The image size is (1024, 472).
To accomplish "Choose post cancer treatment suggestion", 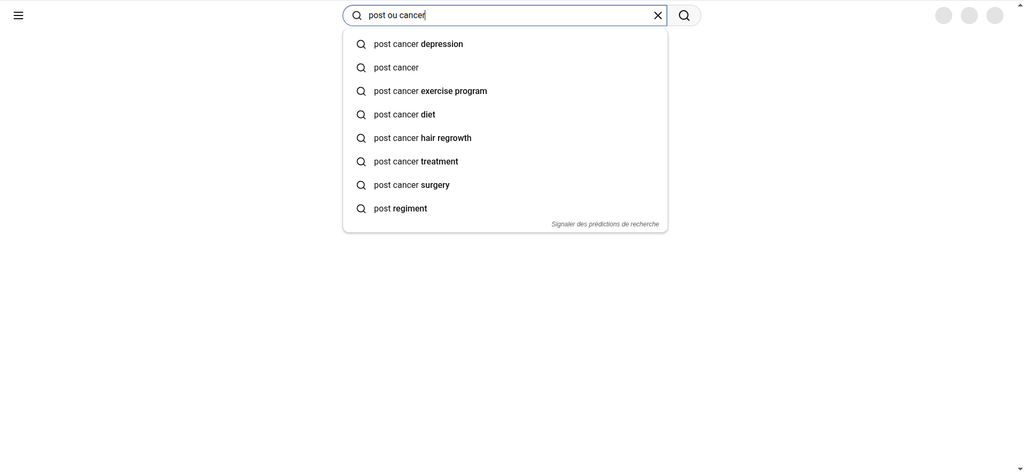I will click(416, 162).
